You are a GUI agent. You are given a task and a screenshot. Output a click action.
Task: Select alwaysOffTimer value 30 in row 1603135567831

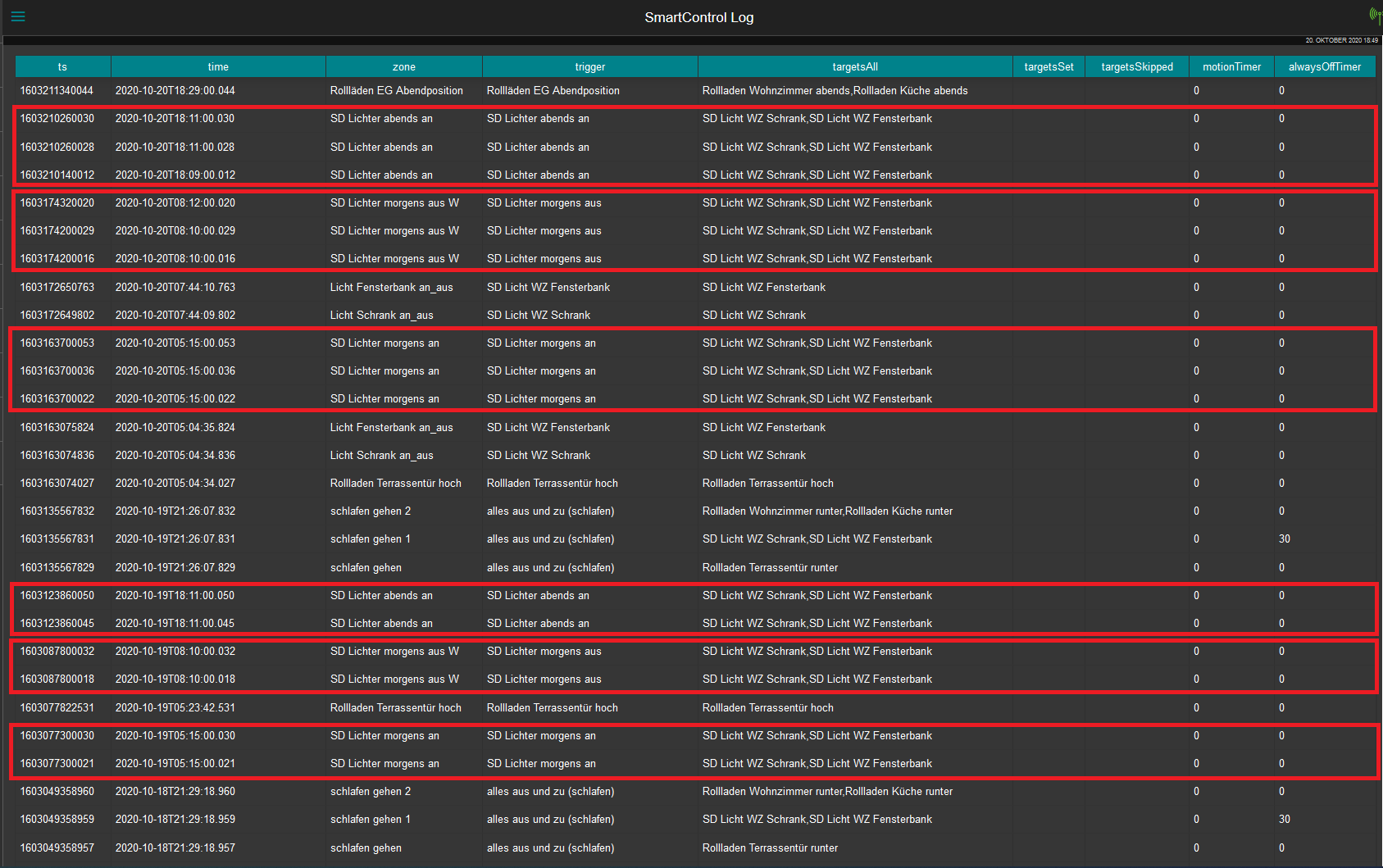click(x=1284, y=539)
